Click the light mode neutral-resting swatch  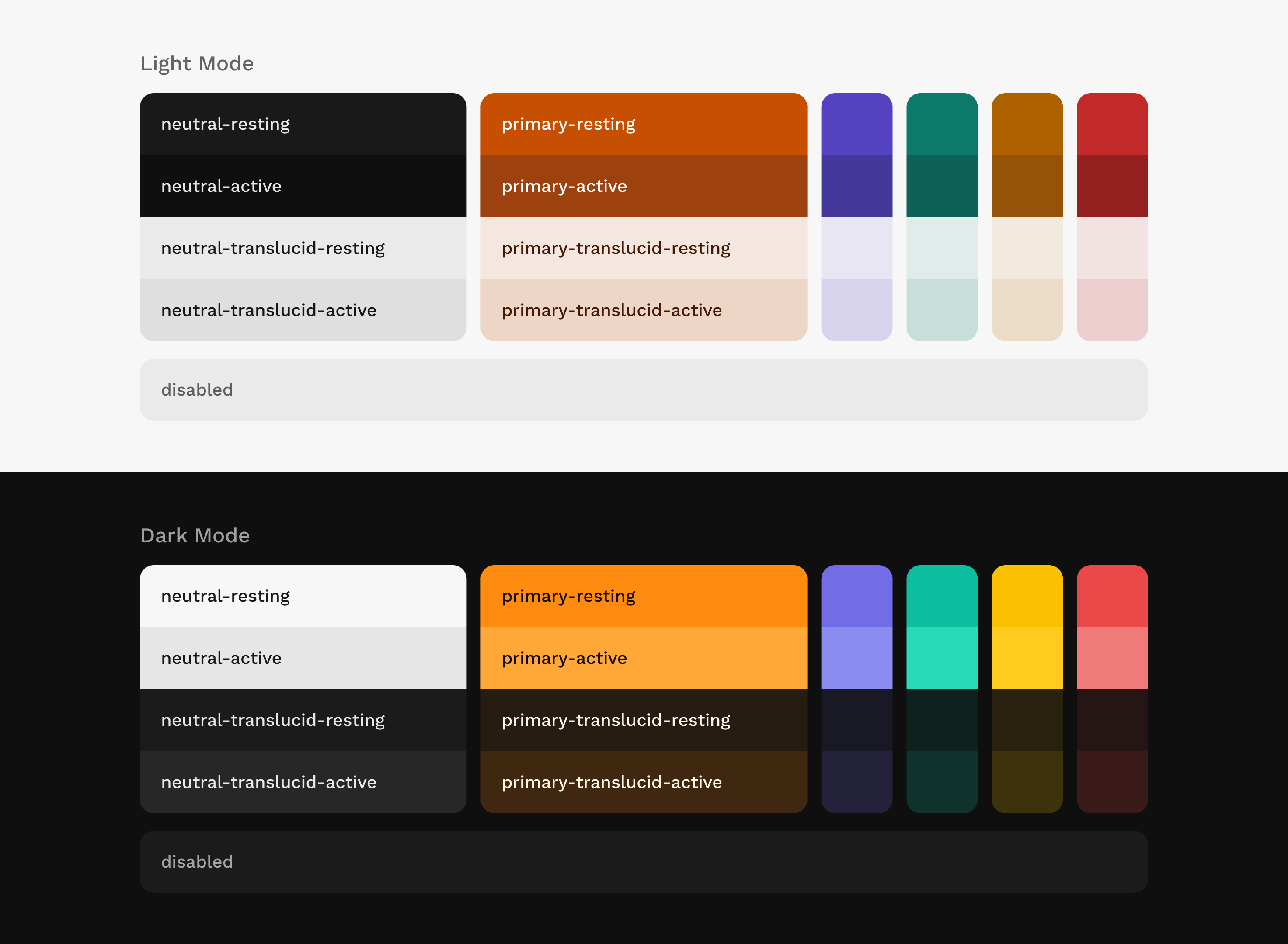click(303, 124)
